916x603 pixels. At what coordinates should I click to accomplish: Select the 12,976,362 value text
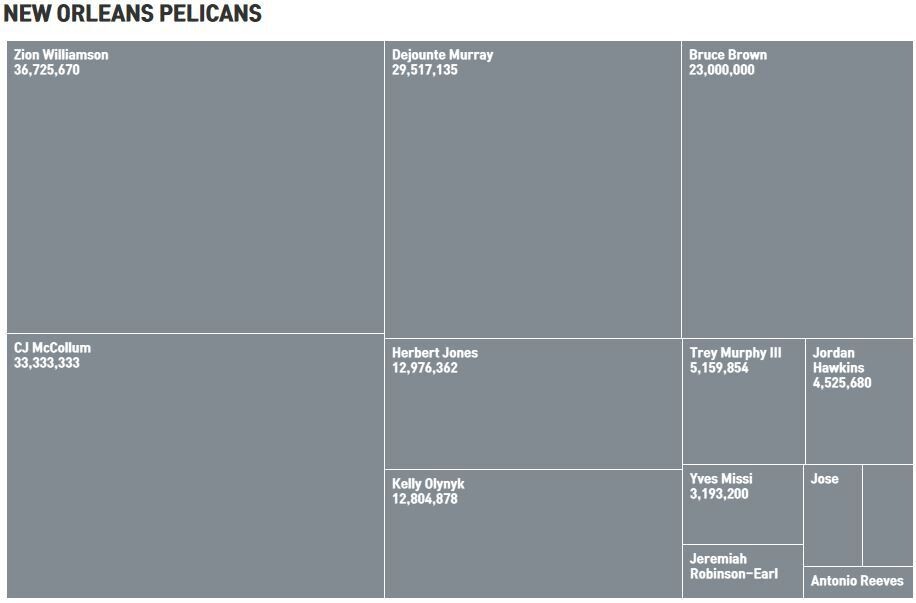425,368
